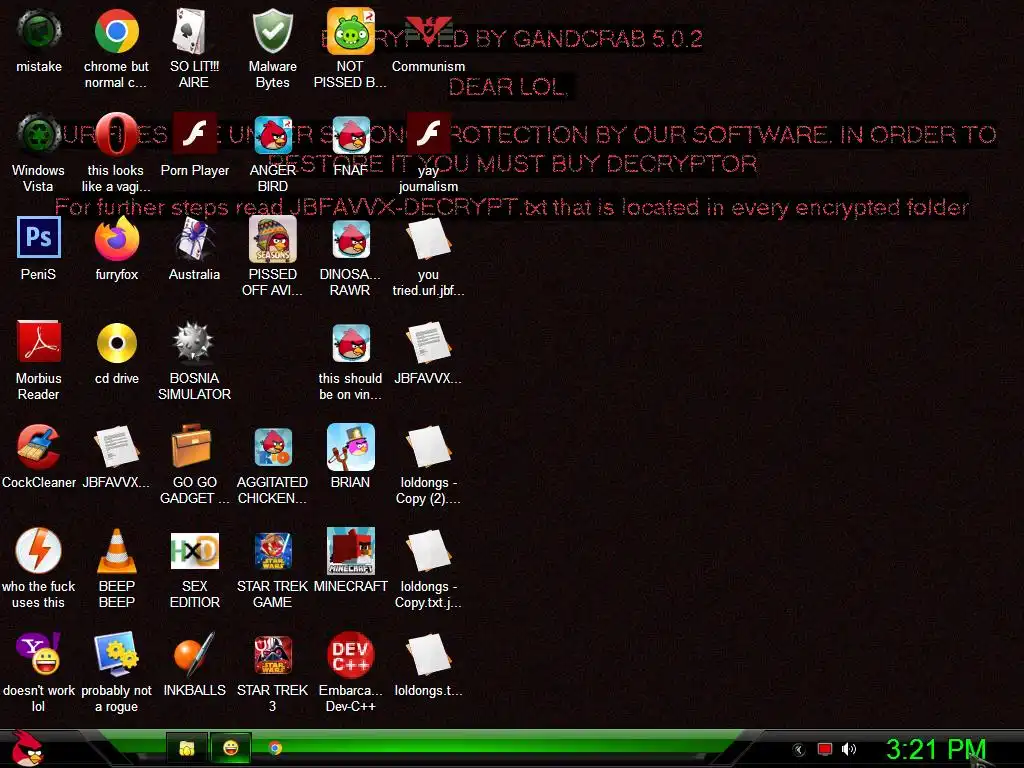Viewport: 1024px width, 768px height.
Task: Select the 'NOT PISSED B...' green pig icon
Action: click(350, 31)
